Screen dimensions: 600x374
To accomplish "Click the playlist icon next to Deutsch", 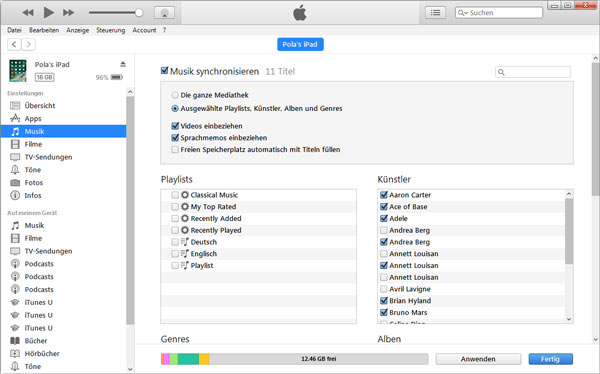I will pyautogui.click(x=185, y=242).
